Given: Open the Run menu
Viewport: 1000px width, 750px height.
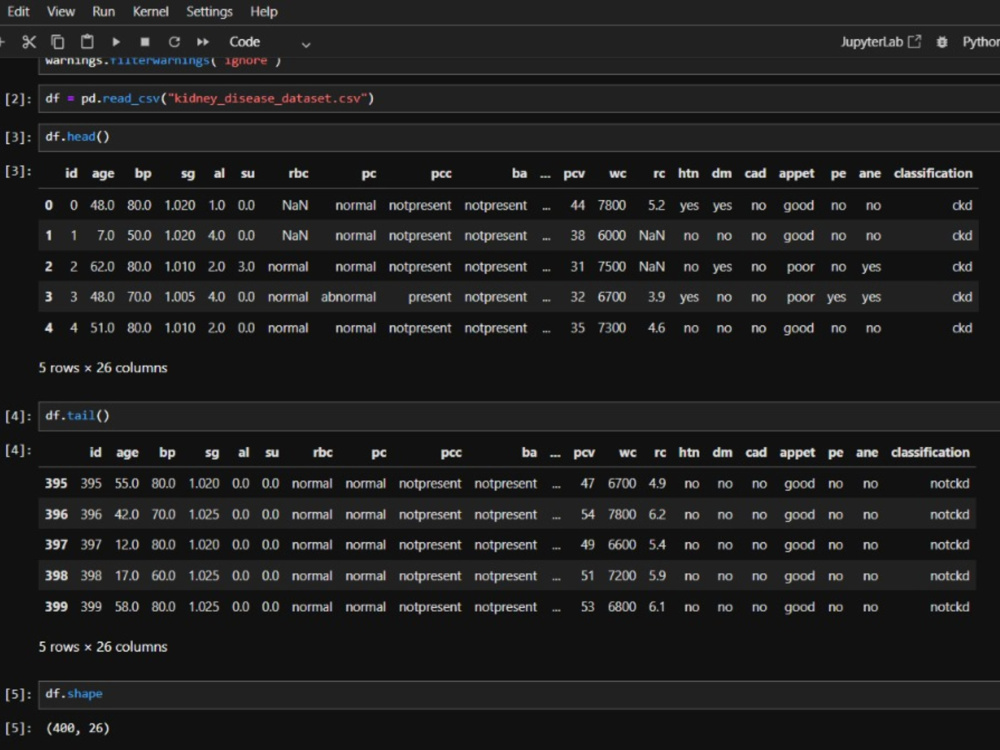Looking at the screenshot, I should [103, 11].
